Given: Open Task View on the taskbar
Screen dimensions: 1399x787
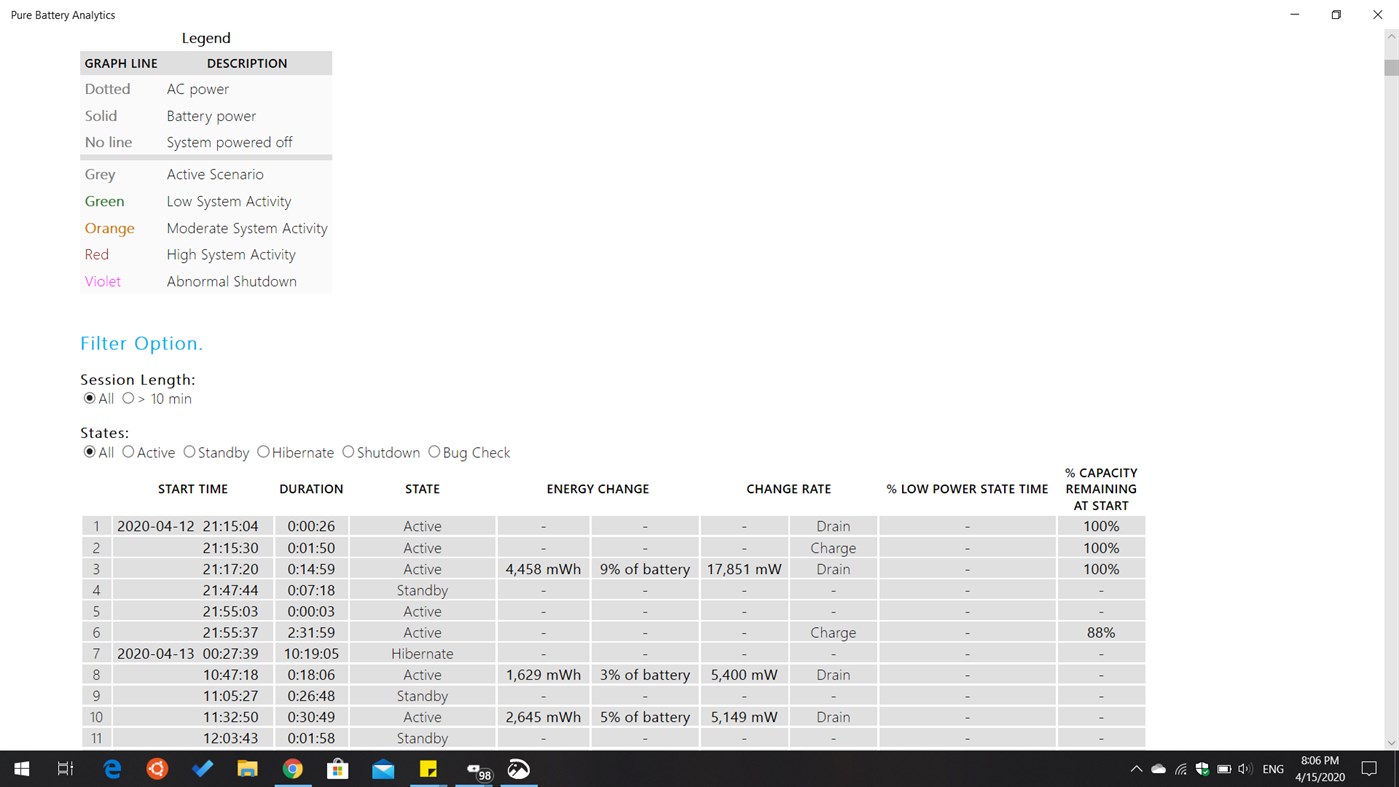Looking at the screenshot, I should click(65, 769).
